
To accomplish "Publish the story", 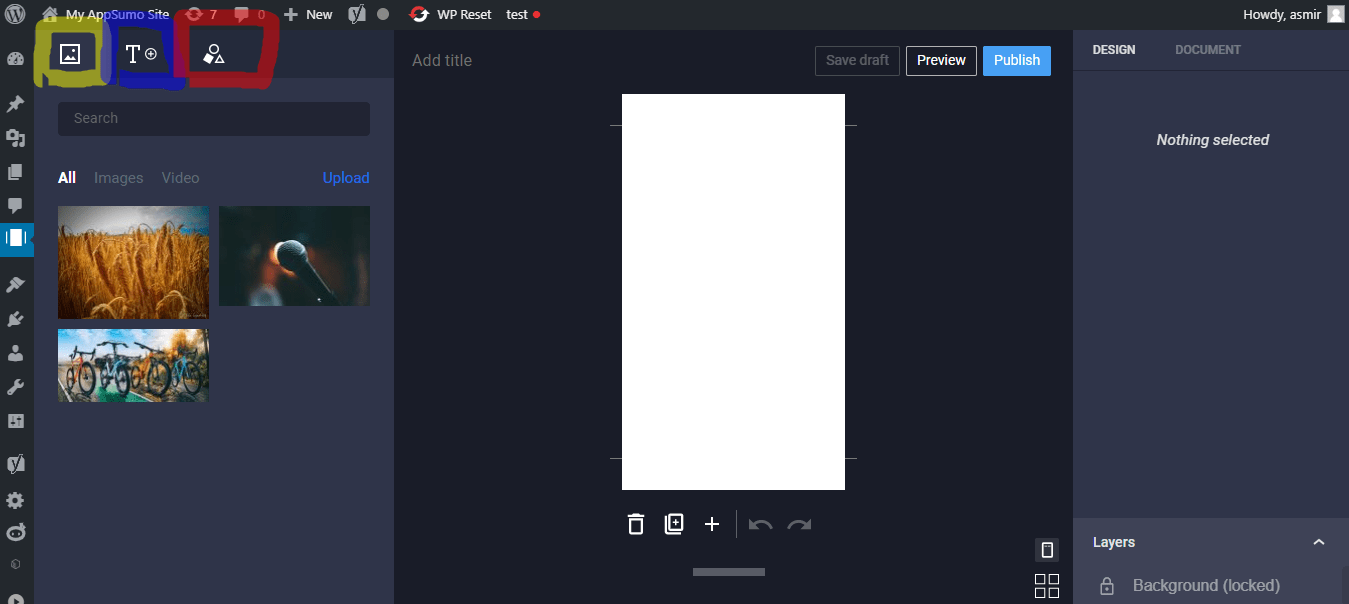I will coord(1017,60).
